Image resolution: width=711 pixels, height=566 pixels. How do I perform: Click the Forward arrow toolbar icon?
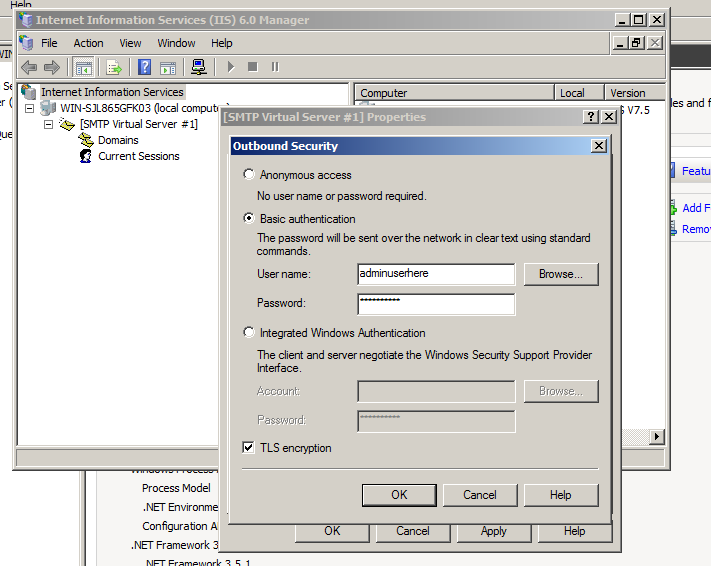(52, 68)
